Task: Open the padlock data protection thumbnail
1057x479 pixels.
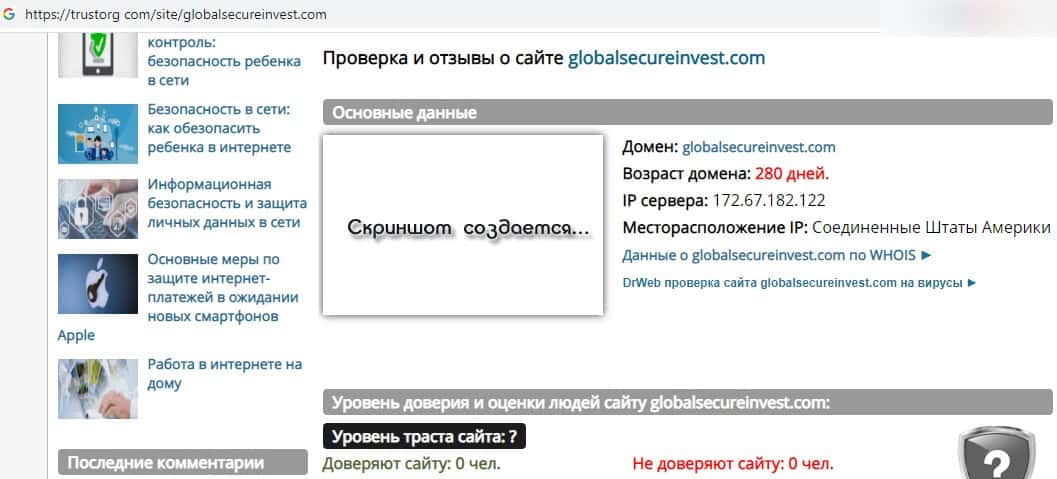Action: click(98, 209)
